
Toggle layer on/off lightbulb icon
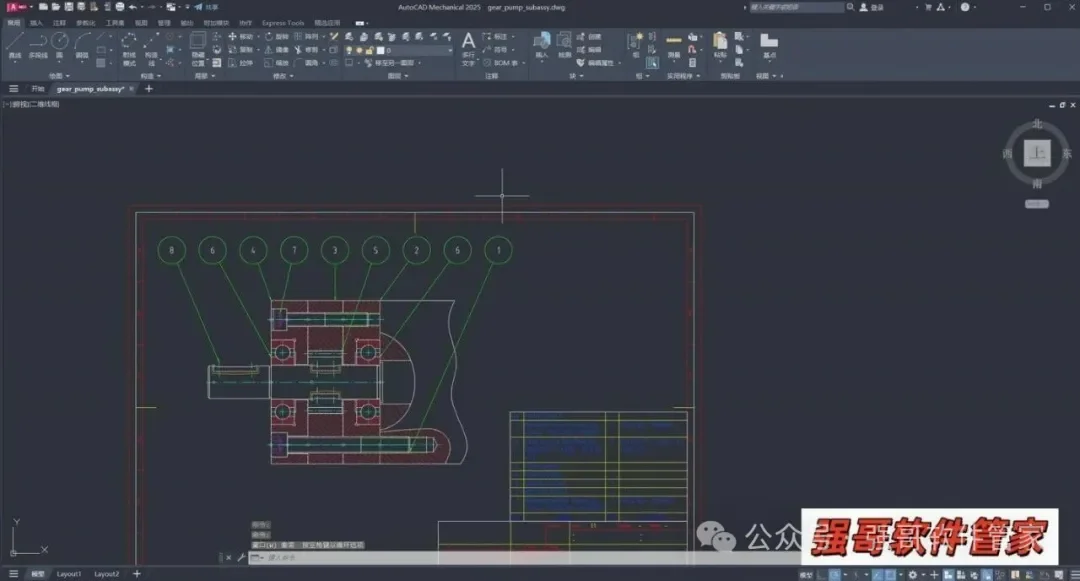tap(349, 50)
